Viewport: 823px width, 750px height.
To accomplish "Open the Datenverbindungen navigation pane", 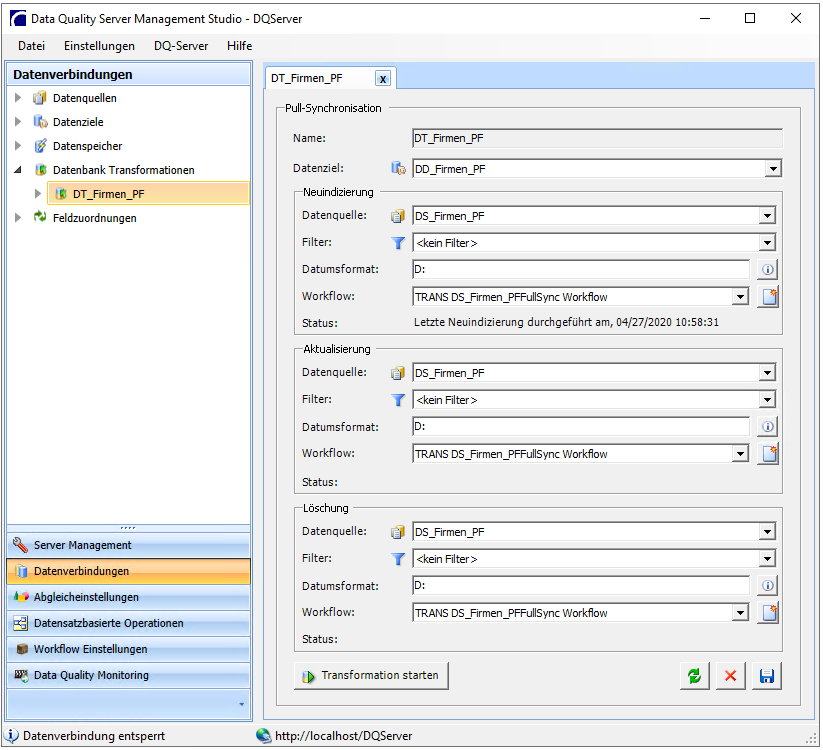I will point(129,571).
